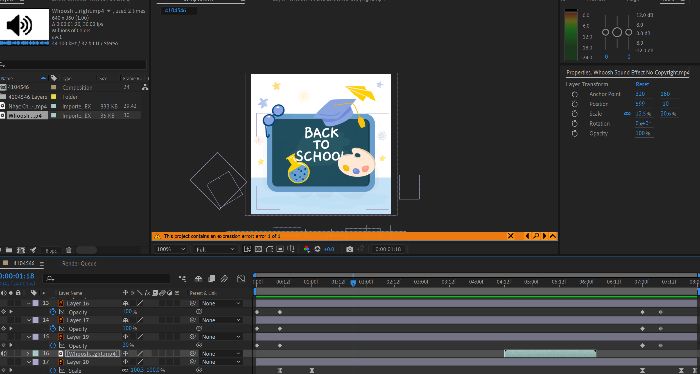
Task: Click the Project panel search field
Action: coord(74,65)
